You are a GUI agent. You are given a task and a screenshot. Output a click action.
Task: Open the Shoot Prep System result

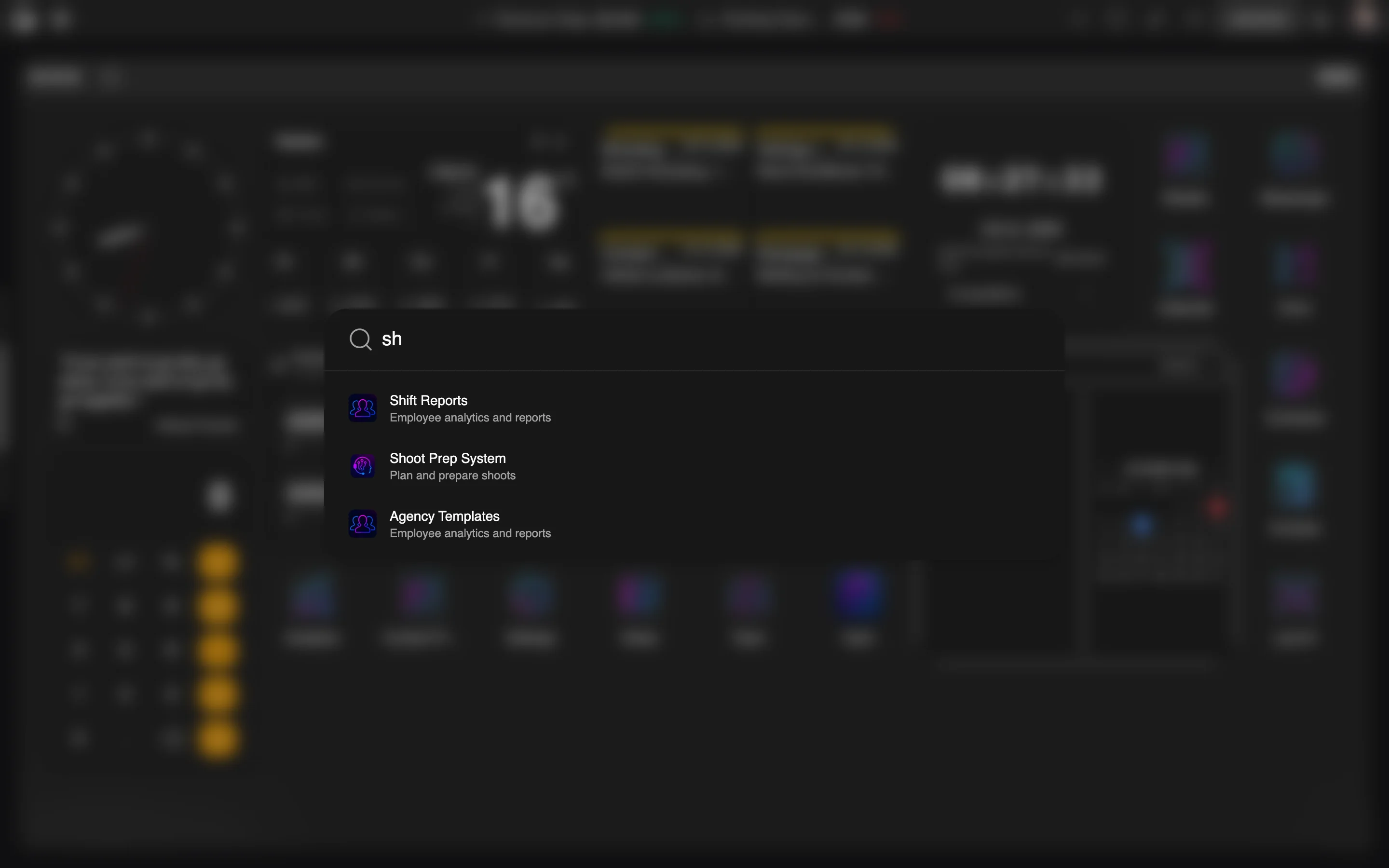[694, 466]
